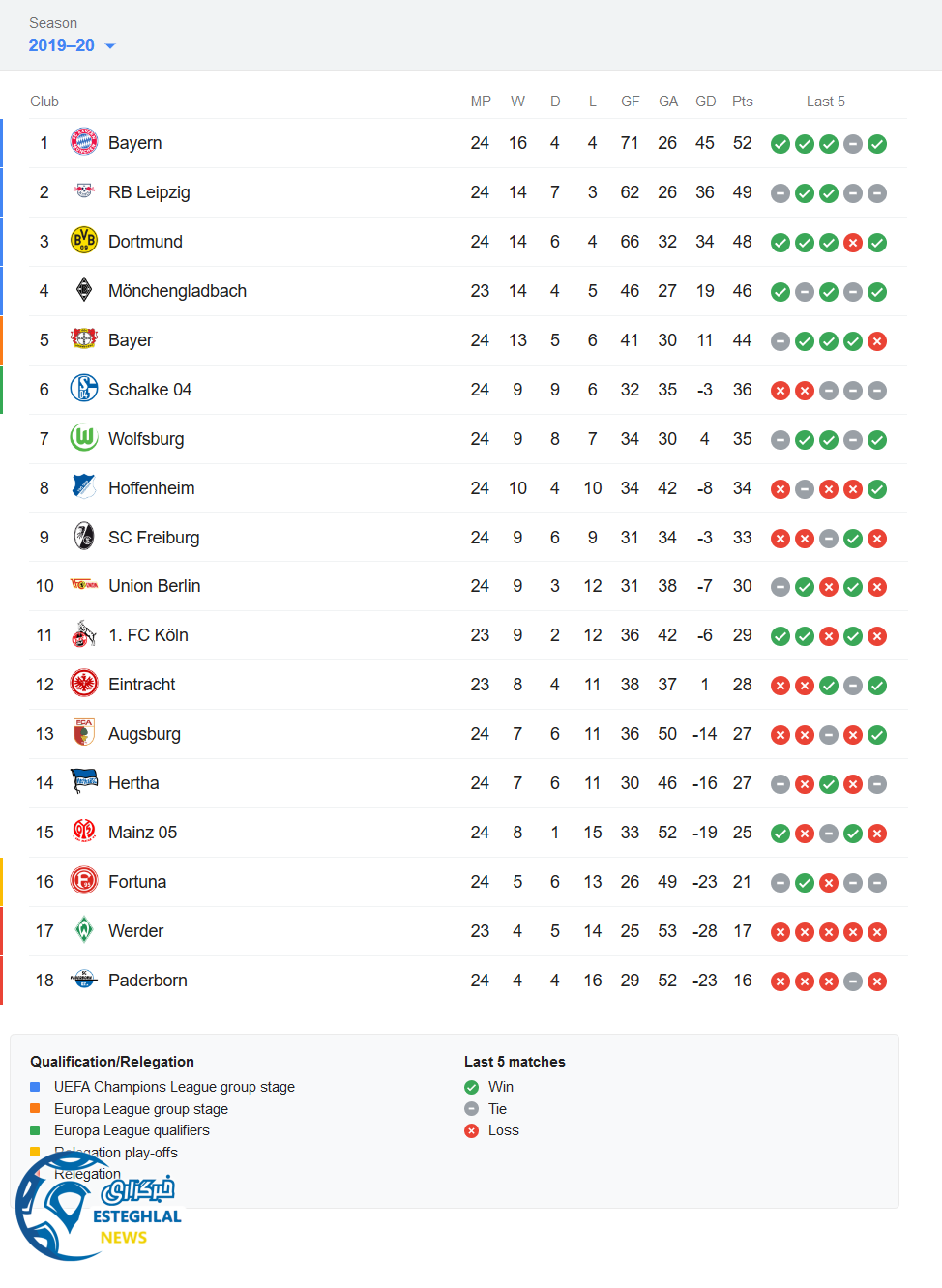Select the GD column header
This screenshot has height=1288, width=942.
click(705, 102)
